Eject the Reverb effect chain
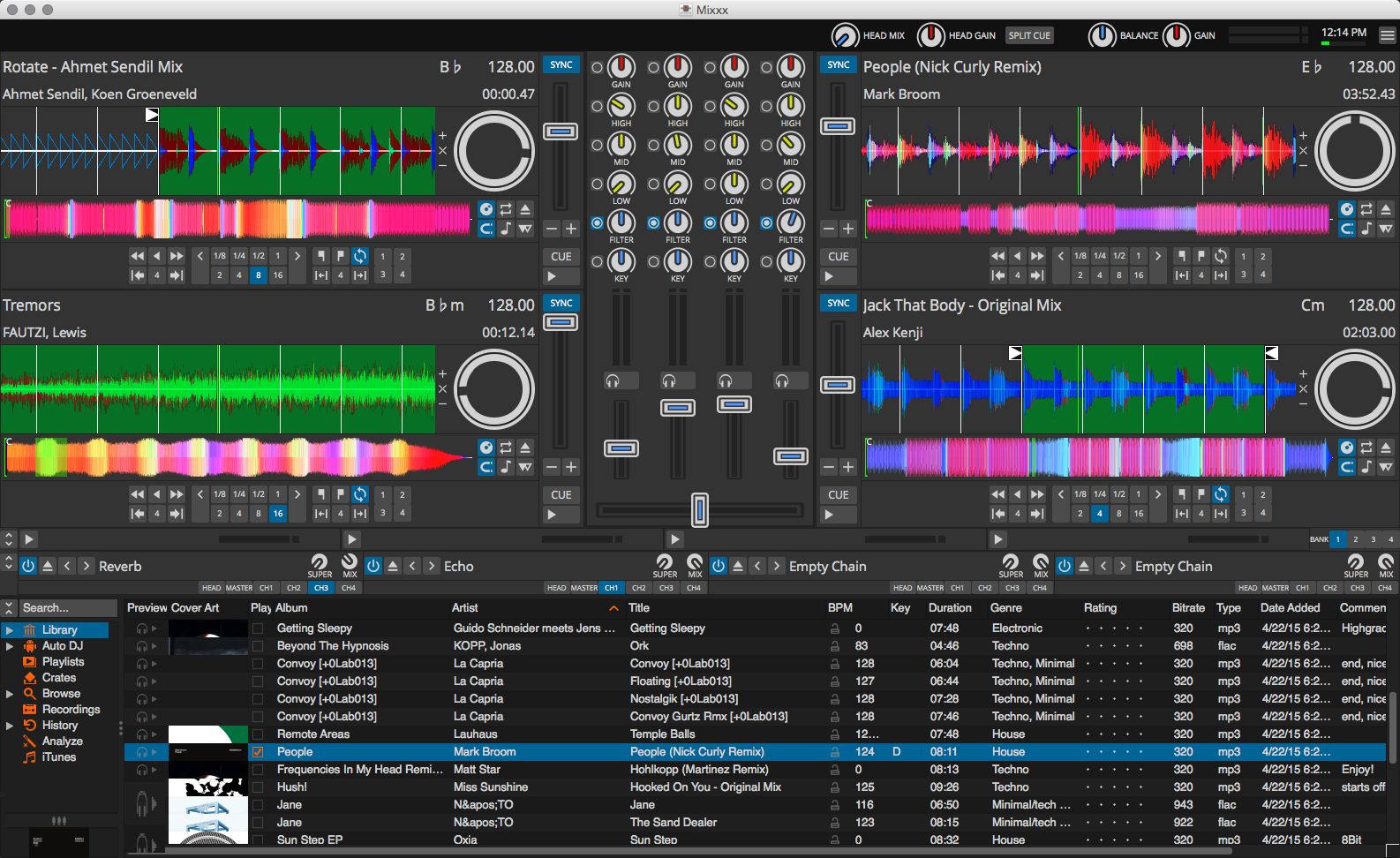 click(x=48, y=566)
